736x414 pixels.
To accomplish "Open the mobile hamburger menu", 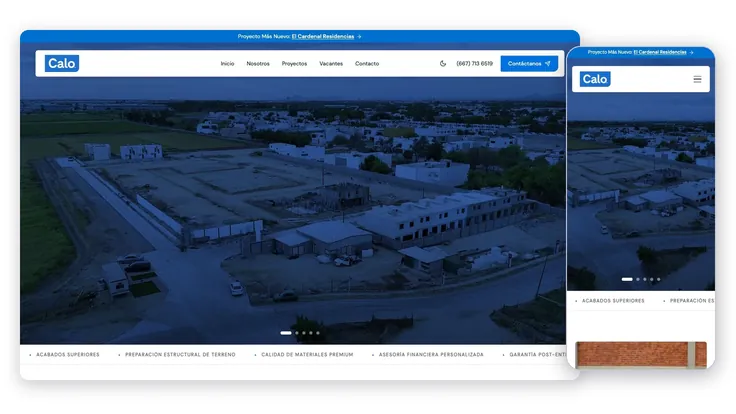I will (x=697, y=79).
